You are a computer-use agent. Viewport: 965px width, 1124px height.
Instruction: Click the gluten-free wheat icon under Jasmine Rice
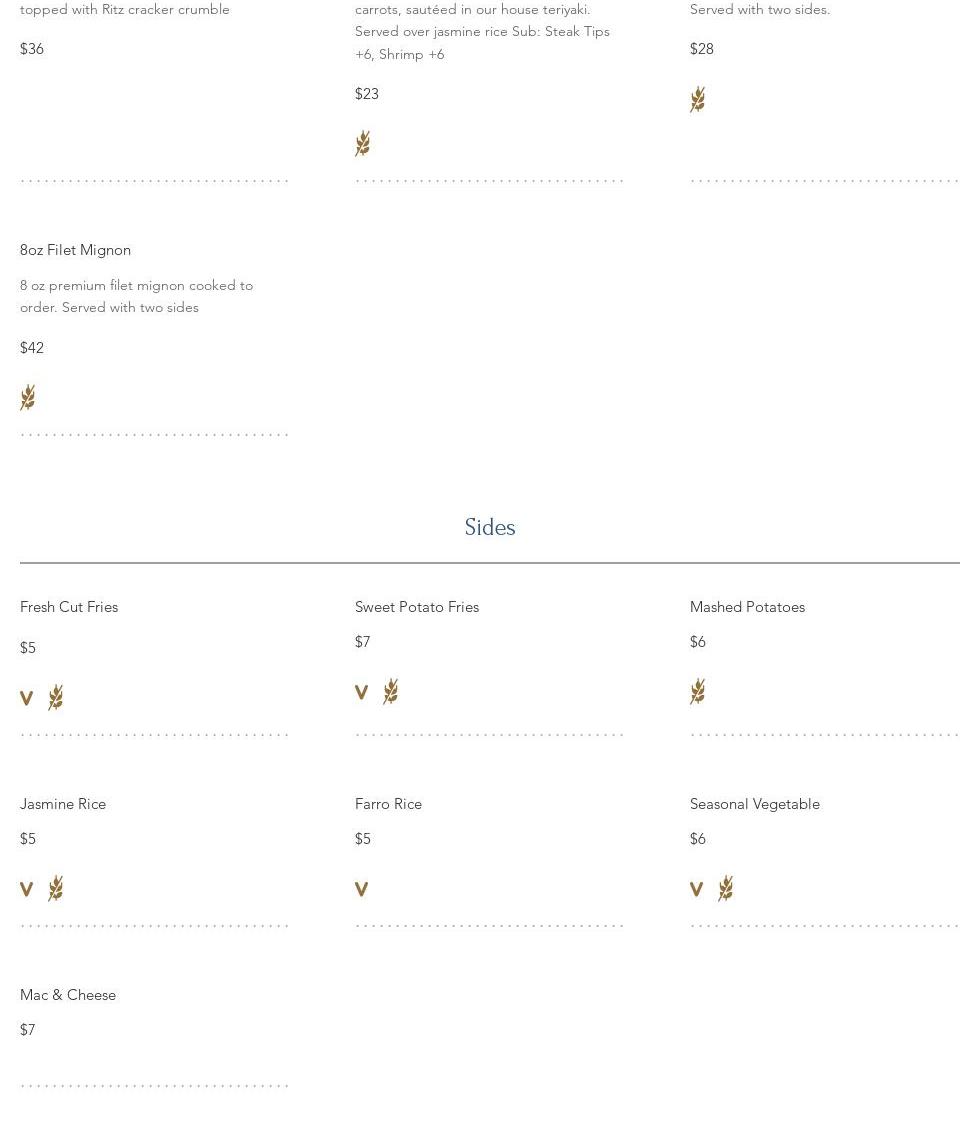pyautogui.click(x=56, y=888)
